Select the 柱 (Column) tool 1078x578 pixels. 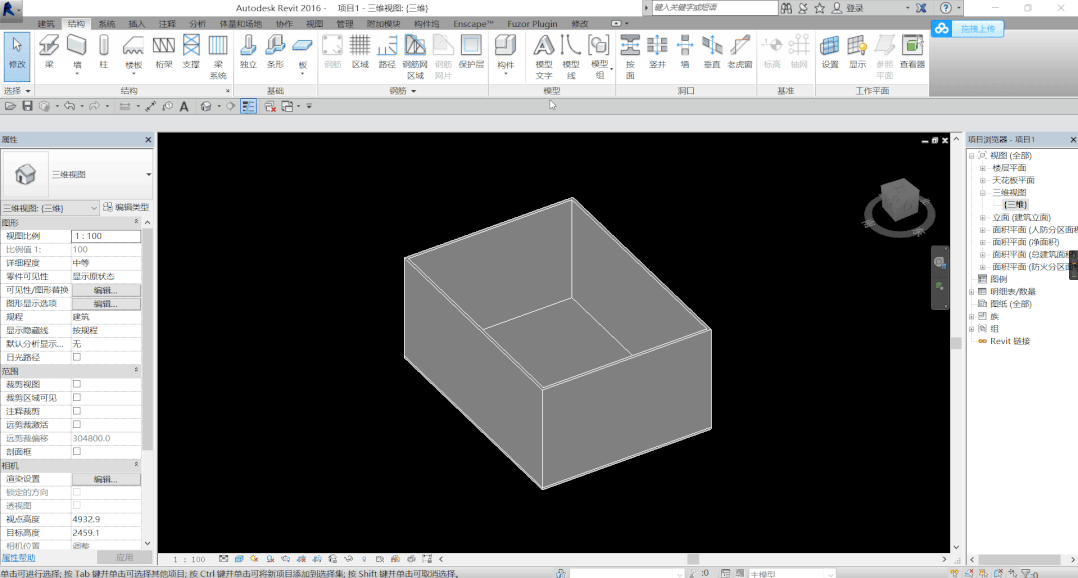coord(104,52)
